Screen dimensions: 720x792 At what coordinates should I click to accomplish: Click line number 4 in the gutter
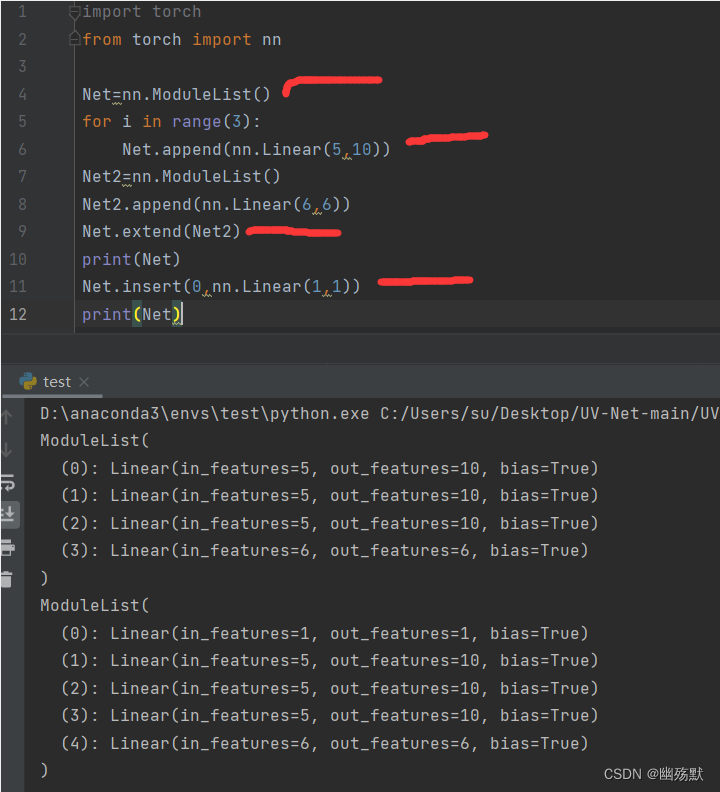point(22,94)
